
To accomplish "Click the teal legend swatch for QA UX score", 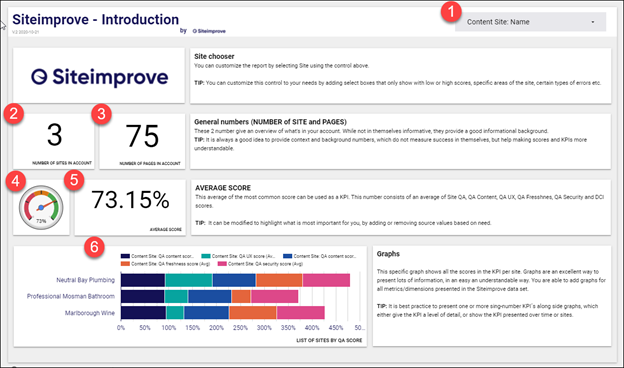I will [206, 256].
